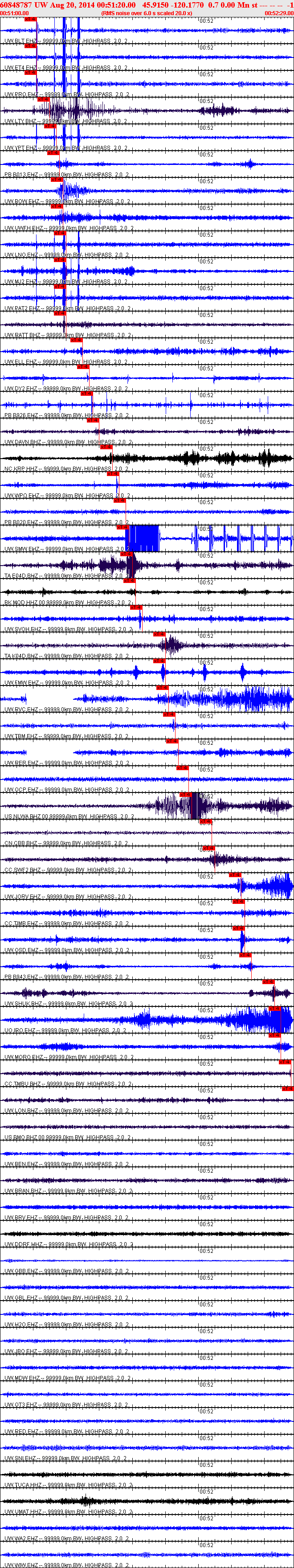
Task: Click the NC KRP HHZ station label
Action: (x=66, y=470)
